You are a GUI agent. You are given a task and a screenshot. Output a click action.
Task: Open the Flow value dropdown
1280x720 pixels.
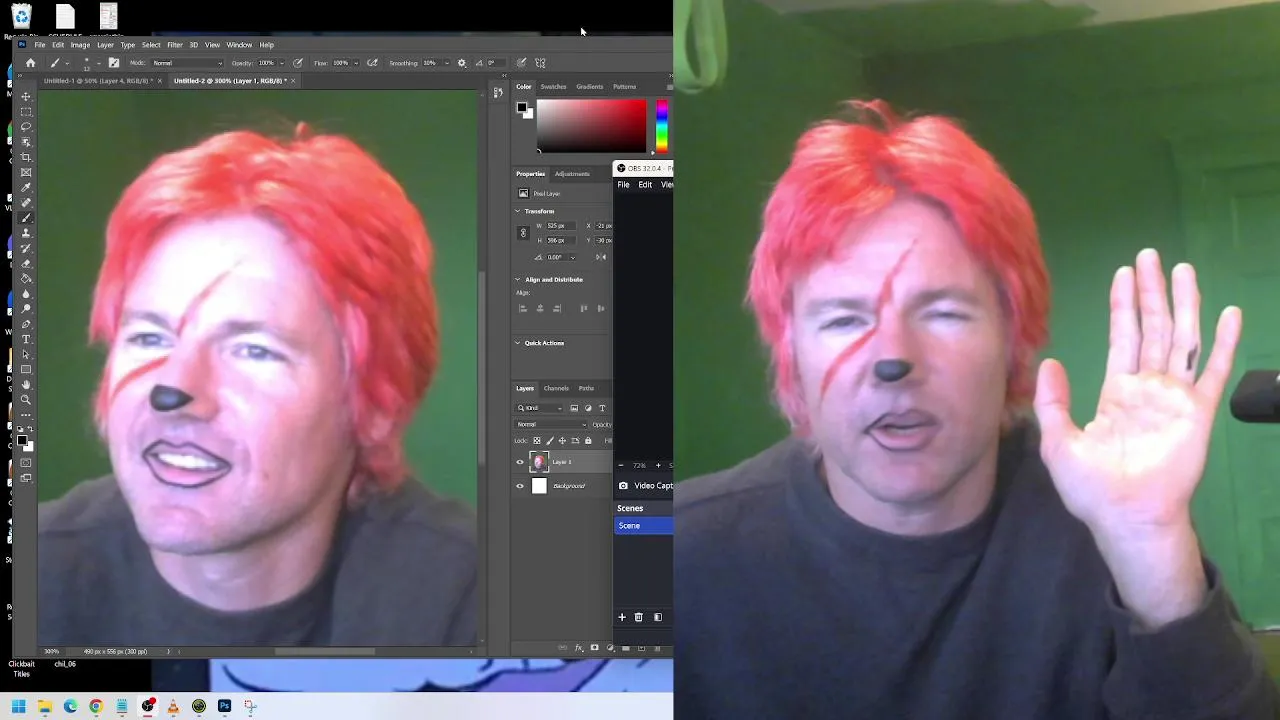[356, 63]
